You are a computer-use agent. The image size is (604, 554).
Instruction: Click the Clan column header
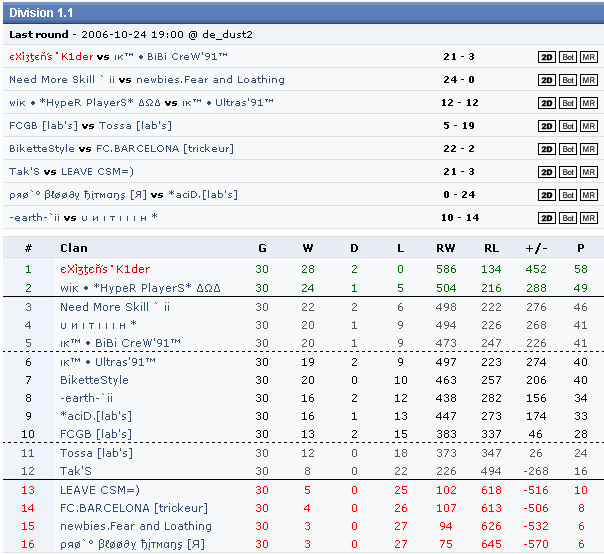click(x=73, y=248)
